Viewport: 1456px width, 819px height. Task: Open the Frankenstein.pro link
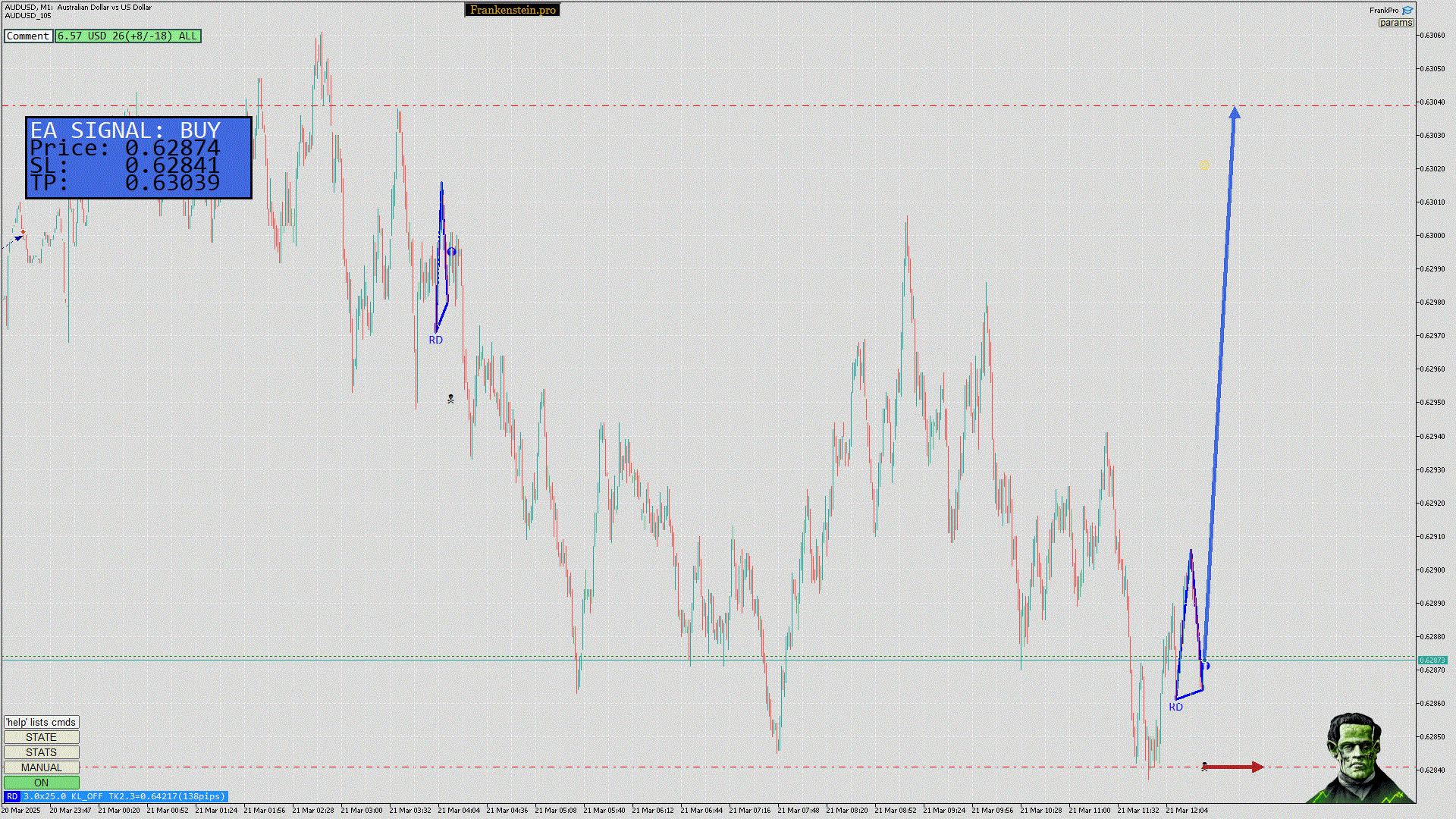click(x=513, y=10)
